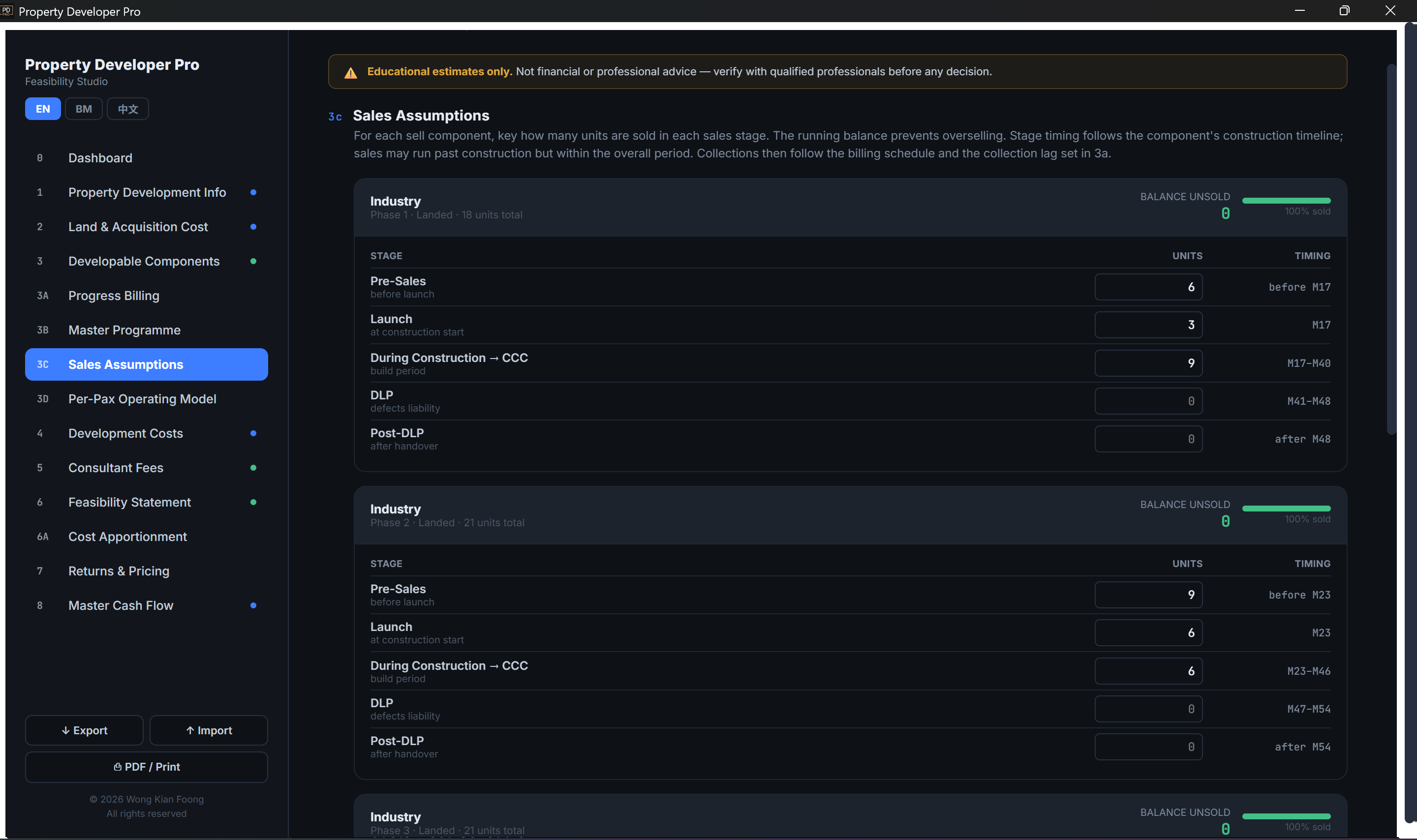Click the Export button
Screen dimensions: 1417x840
click(84, 730)
